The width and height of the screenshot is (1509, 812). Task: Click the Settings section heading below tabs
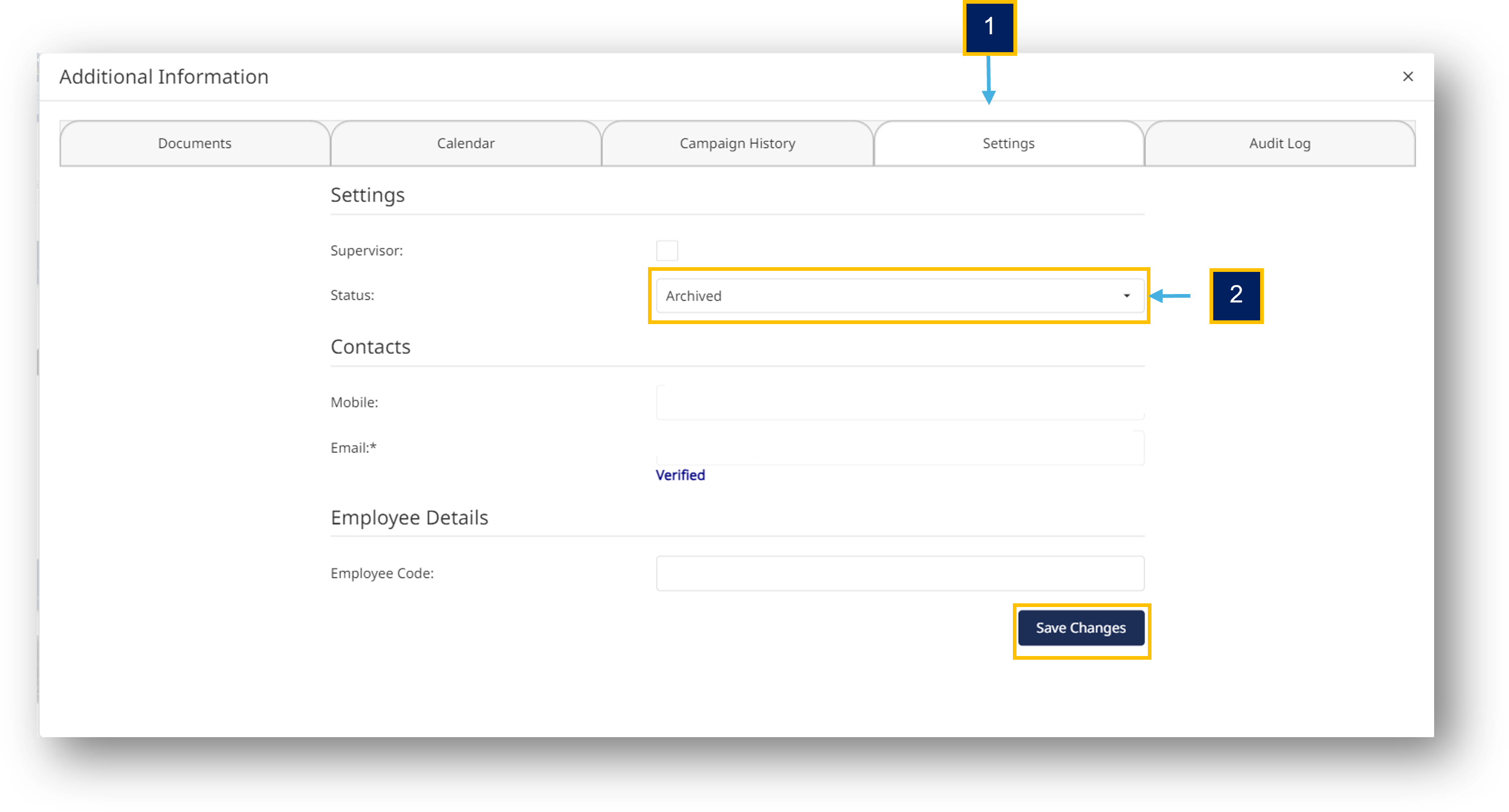(368, 195)
